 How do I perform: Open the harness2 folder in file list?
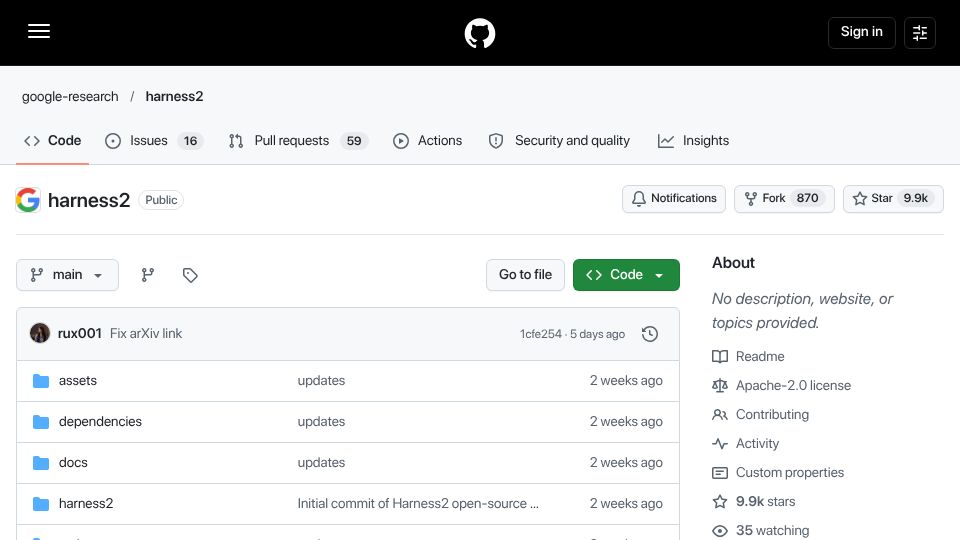pos(86,504)
